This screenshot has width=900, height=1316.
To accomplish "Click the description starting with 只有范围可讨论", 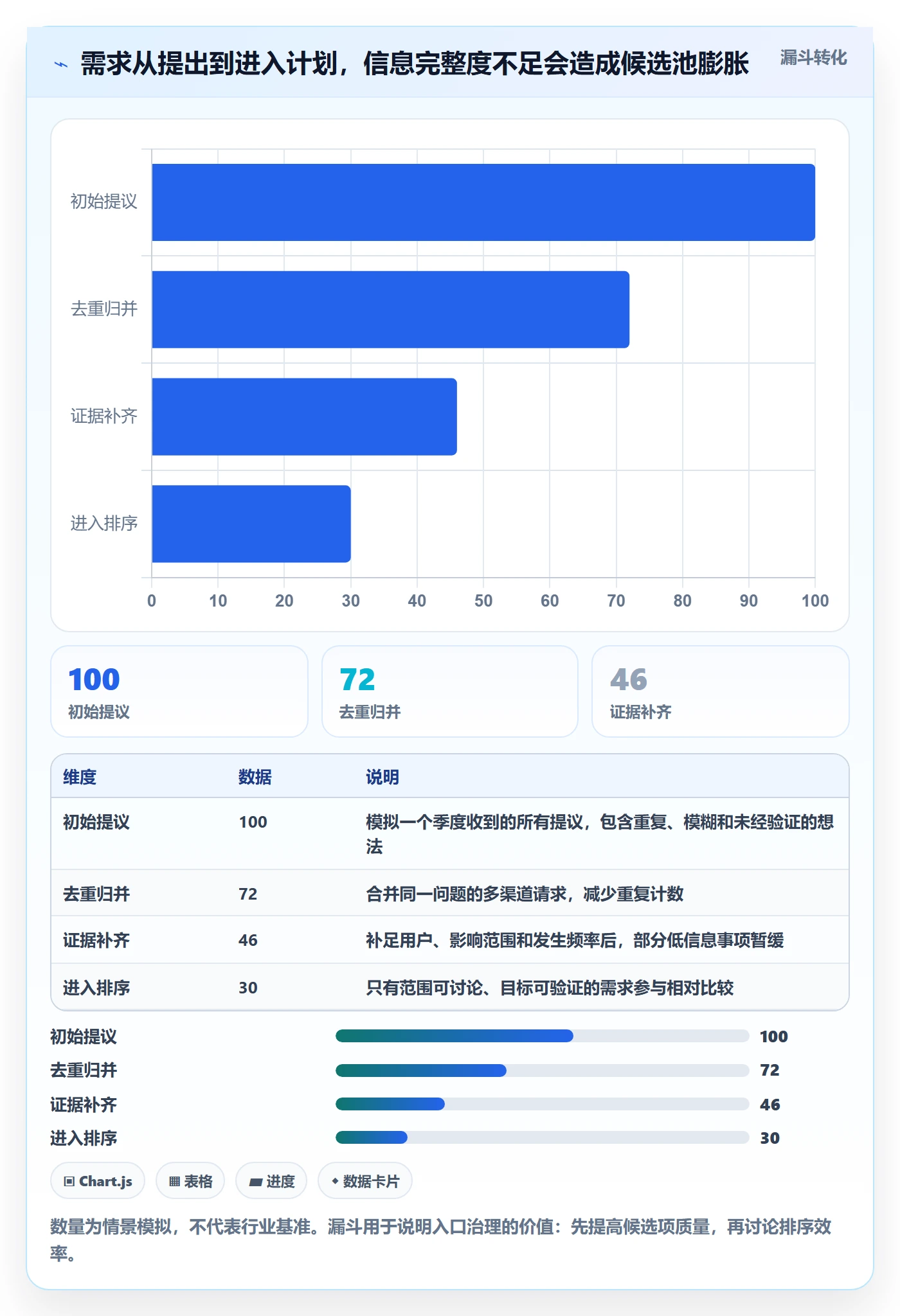I will click(x=550, y=988).
